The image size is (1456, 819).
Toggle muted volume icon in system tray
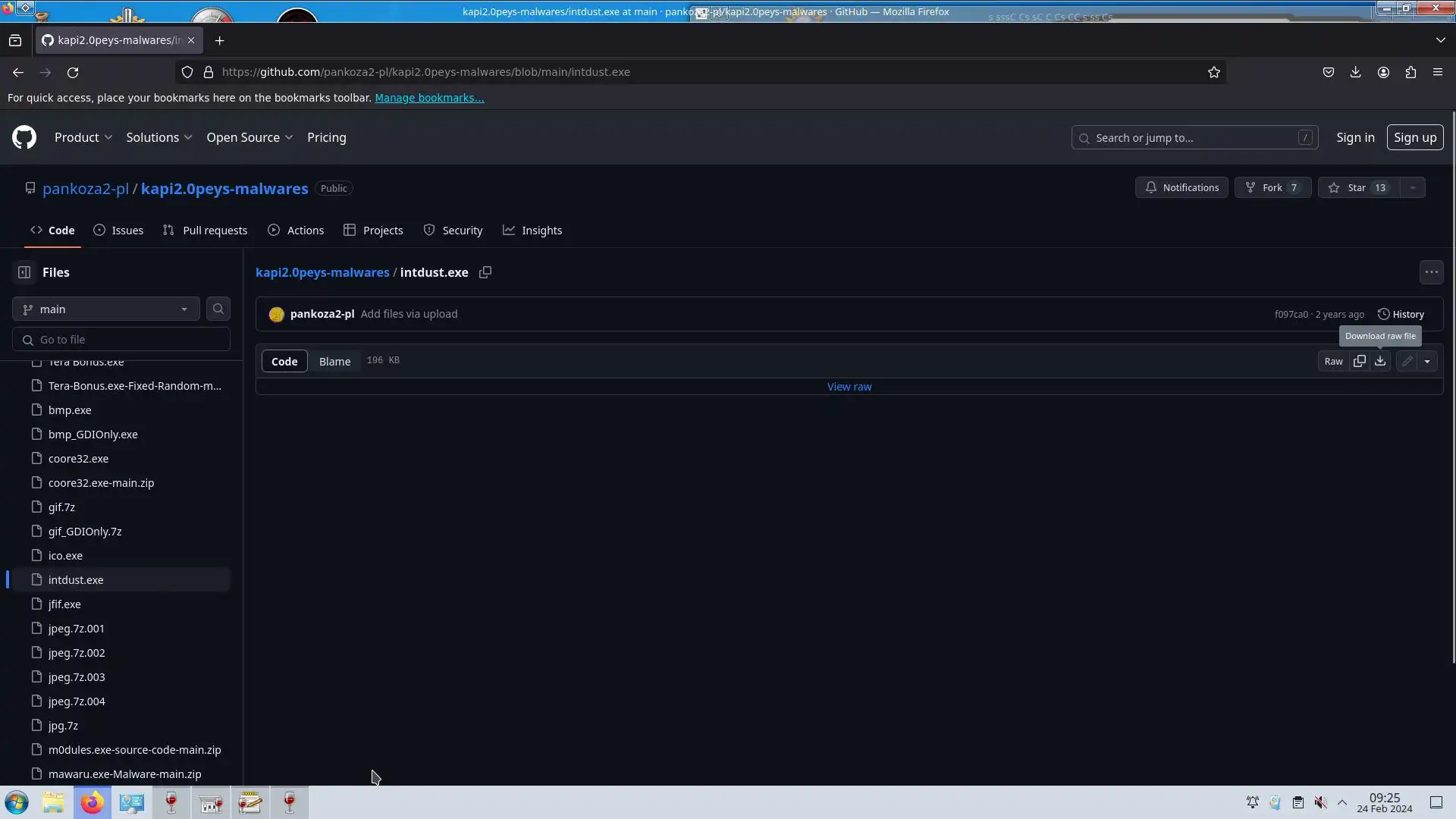tap(1320, 802)
